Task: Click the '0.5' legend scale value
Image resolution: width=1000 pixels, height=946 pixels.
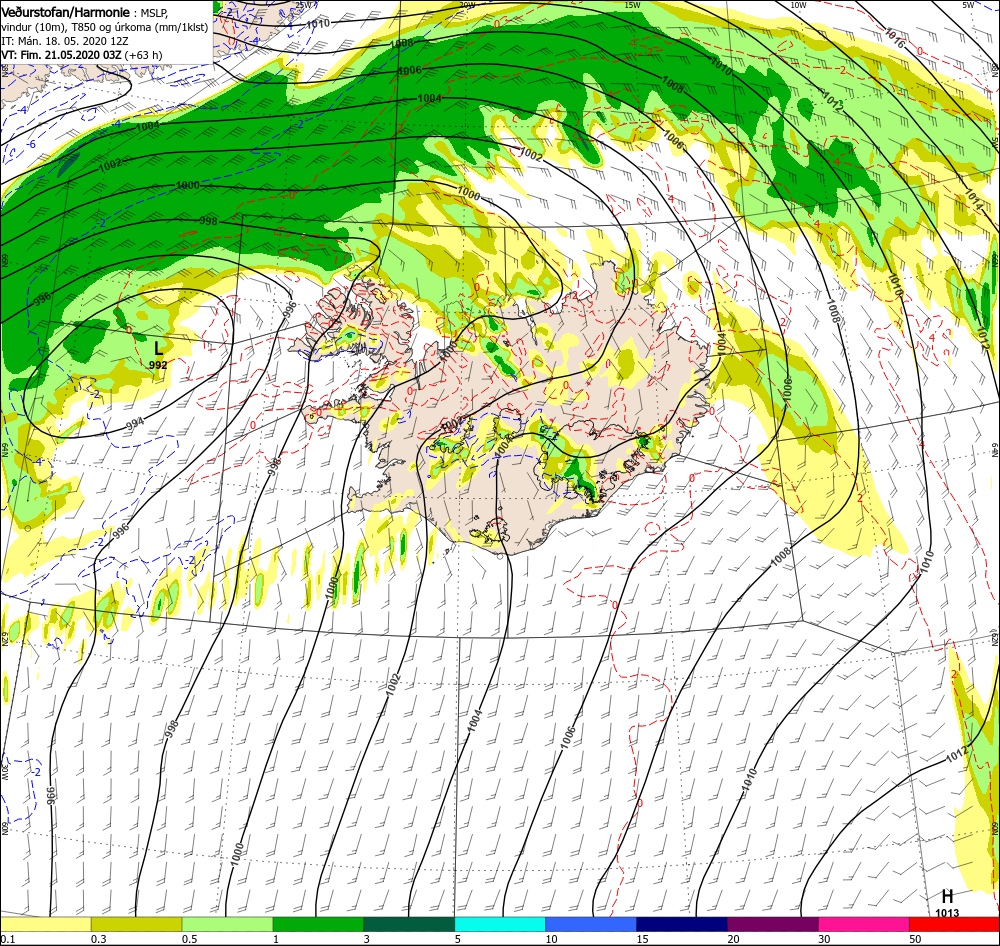Action: click(x=189, y=939)
